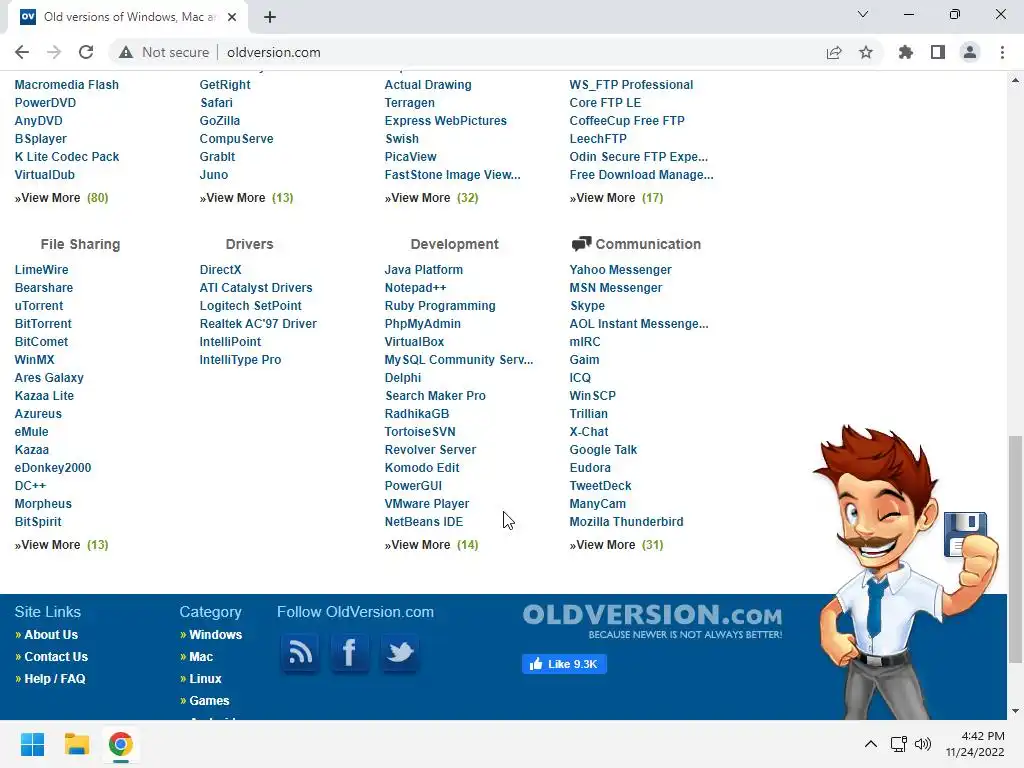Click the scrollbar up arrow

(x=1015, y=80)
